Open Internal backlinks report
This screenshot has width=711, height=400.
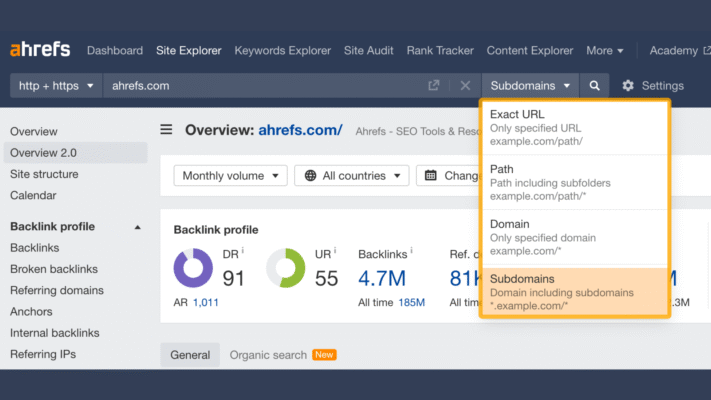(x=55, y=333)
